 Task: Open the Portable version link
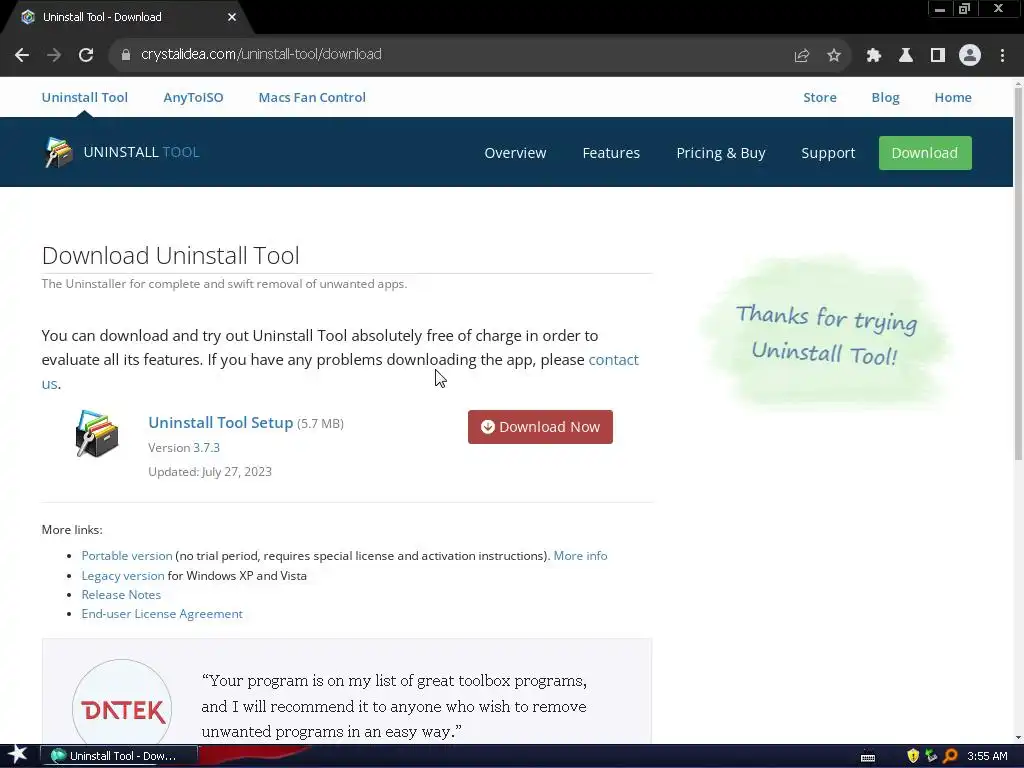coord(127,556)
